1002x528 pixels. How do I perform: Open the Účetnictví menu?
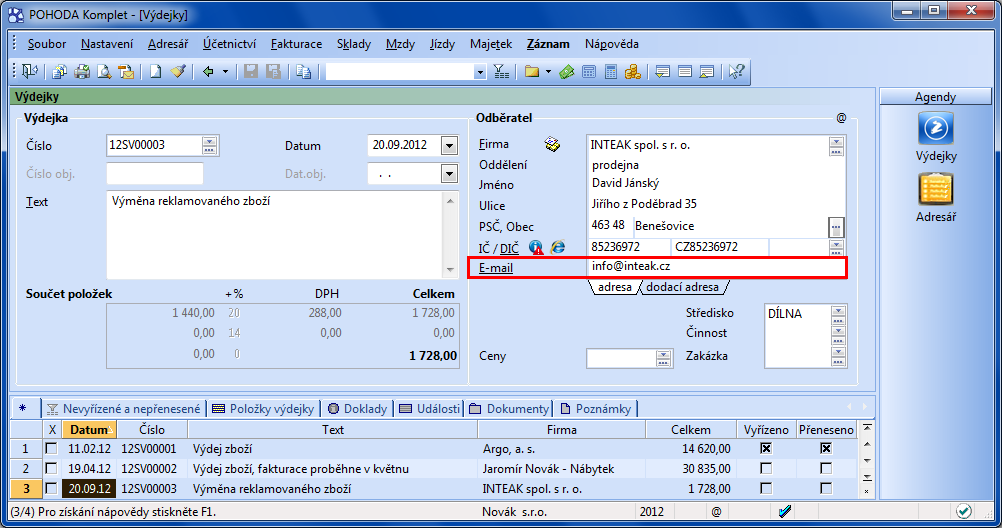click(x=229, y=44)
